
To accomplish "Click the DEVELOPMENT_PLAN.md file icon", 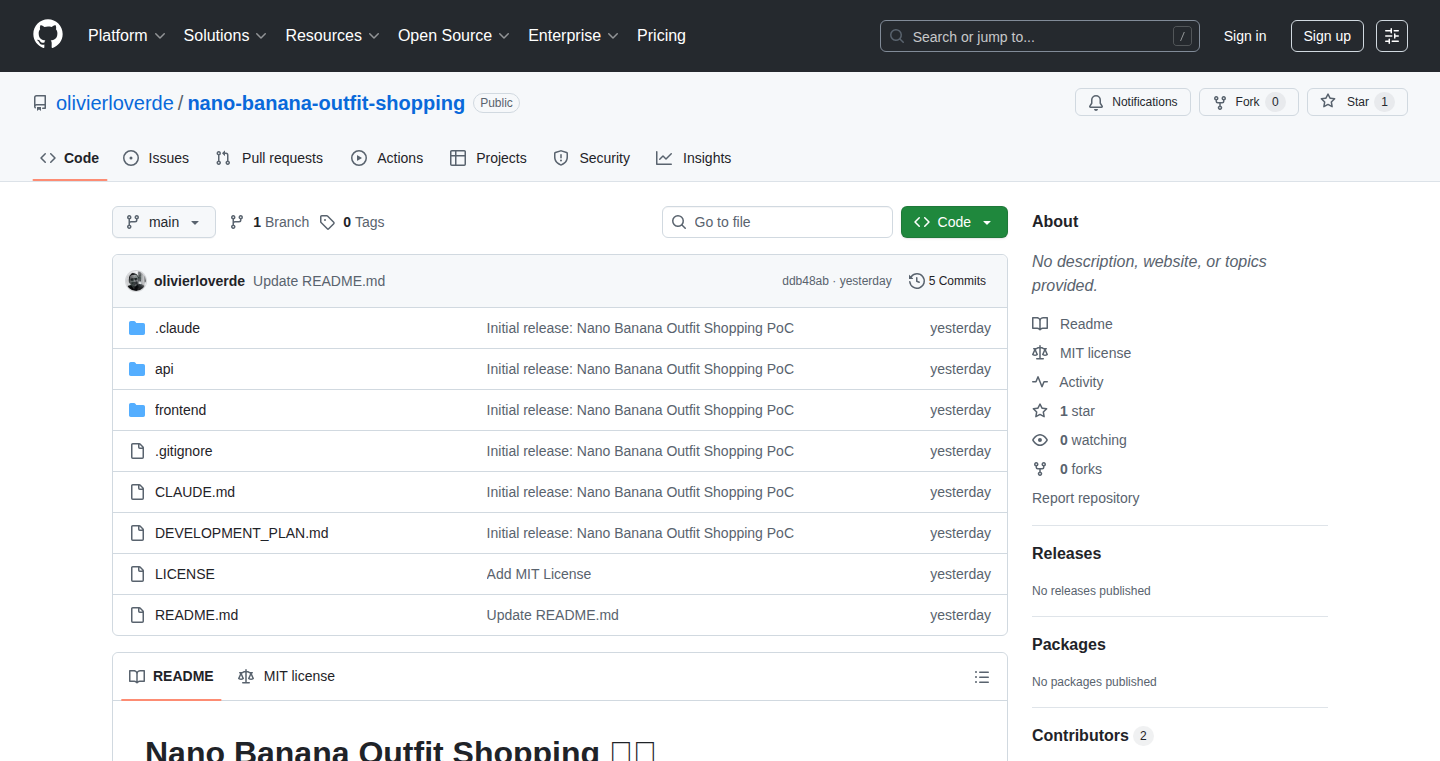I will (137, 533).
